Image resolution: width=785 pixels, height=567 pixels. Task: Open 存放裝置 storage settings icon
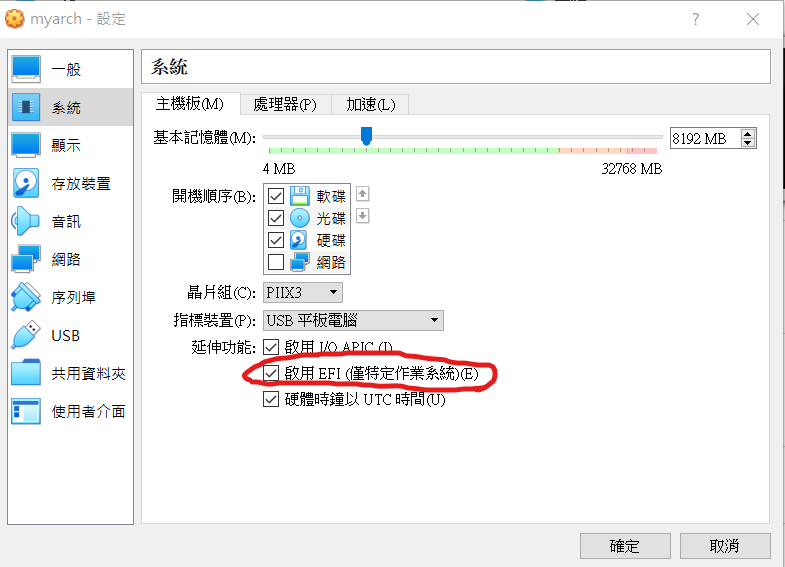(x=26, y=183)
